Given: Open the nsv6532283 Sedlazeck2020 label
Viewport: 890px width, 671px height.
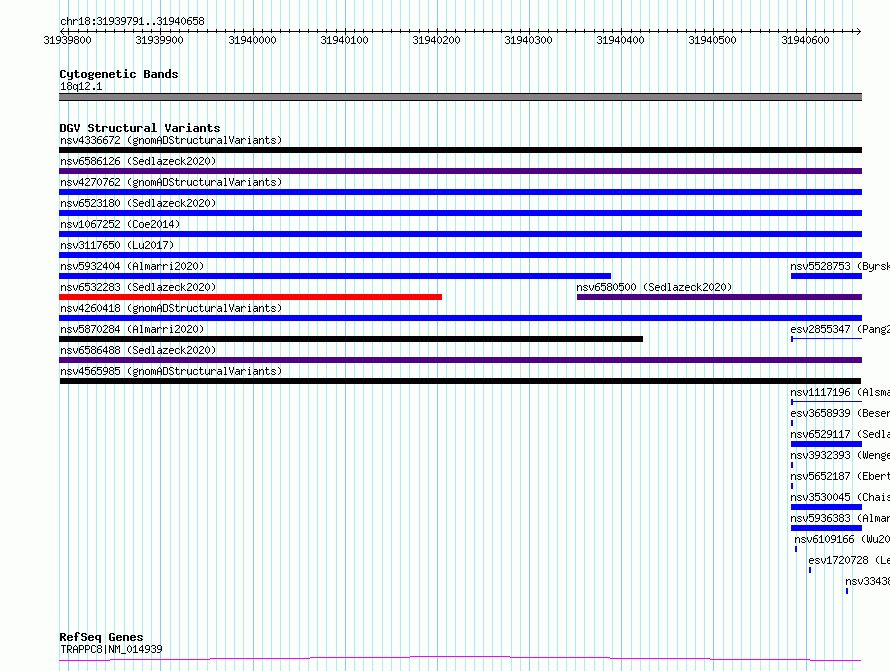Looking at the screenshot, I should [x=138, y=287].
